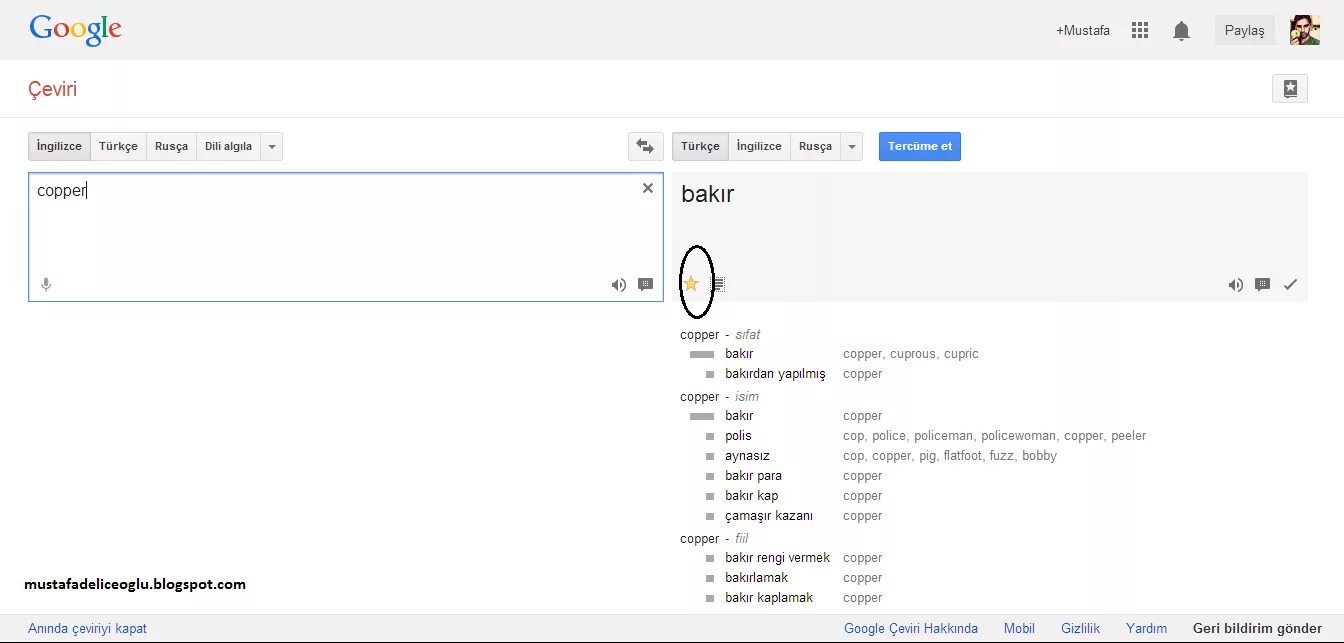The width and height of the screenshot is (1344, 643).
Task: Listen to source text speaker icon
Action: (619, 285)
